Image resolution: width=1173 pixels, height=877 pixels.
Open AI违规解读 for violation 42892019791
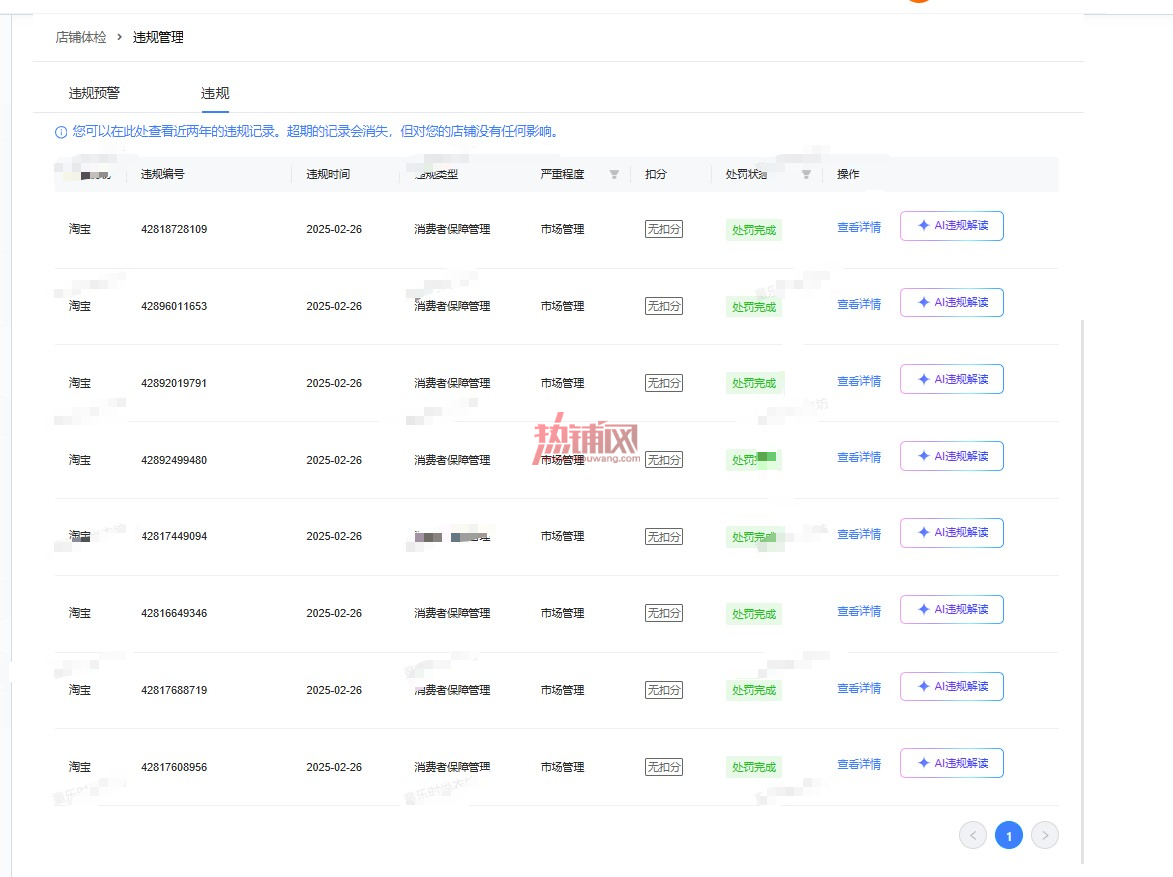[x=952, y=379]
